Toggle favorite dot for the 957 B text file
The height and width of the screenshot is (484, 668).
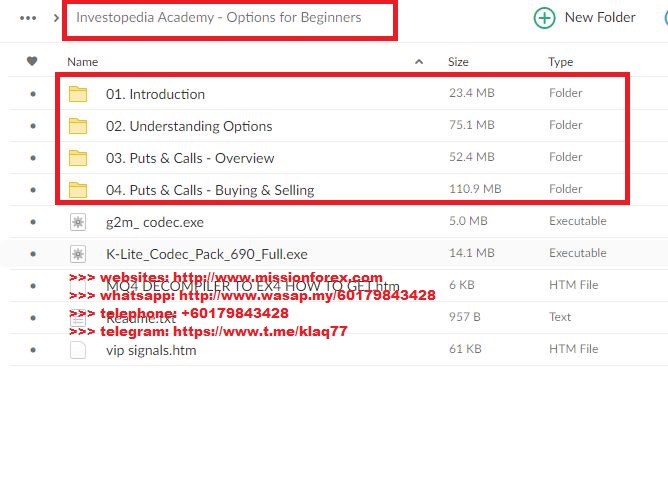(33, 318)
